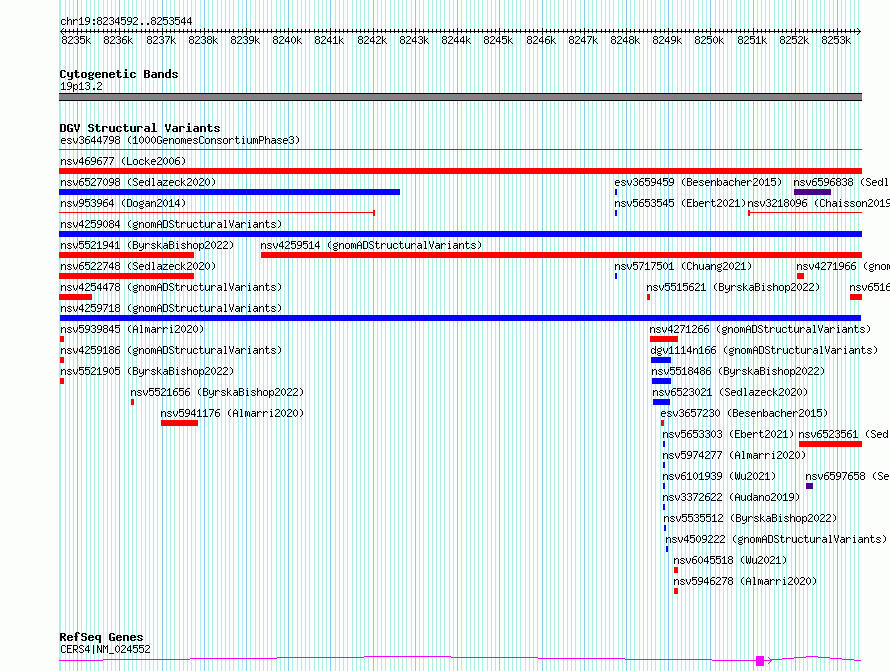890x671 pixels.
Task: Open nsv4259718 gnomAD variant label
Action: point(171,308)
